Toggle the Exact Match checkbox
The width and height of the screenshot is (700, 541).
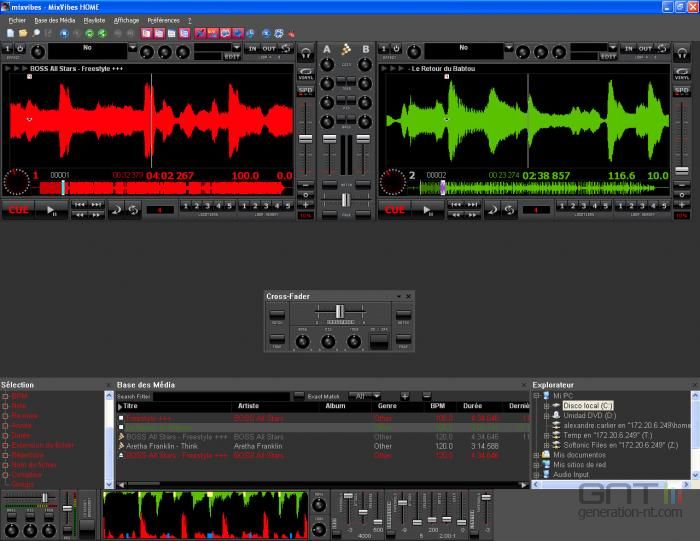point(299,396)
